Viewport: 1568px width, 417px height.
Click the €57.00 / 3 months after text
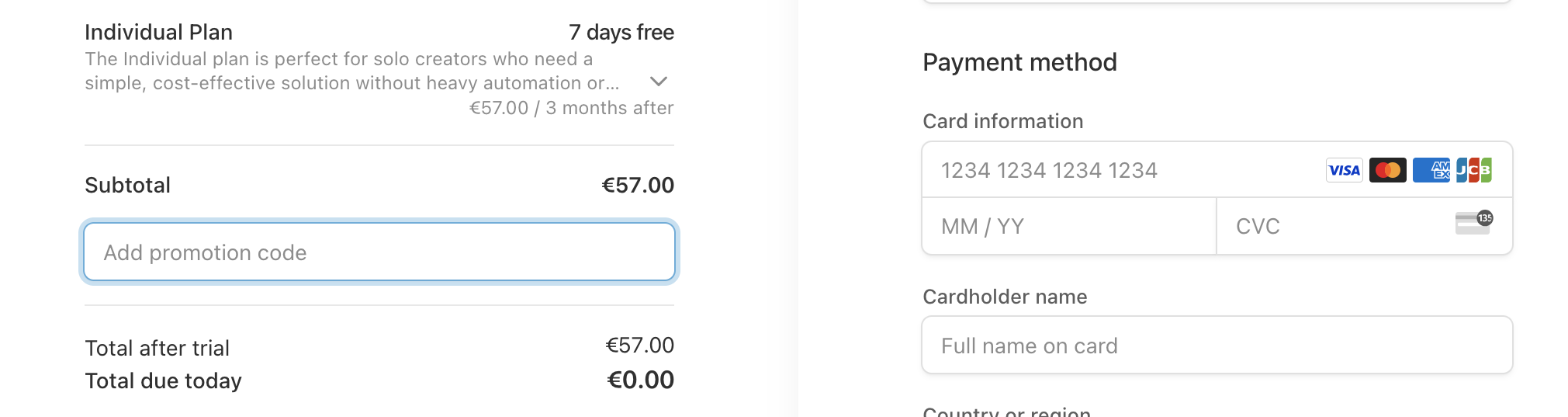(x=572, y=108)
